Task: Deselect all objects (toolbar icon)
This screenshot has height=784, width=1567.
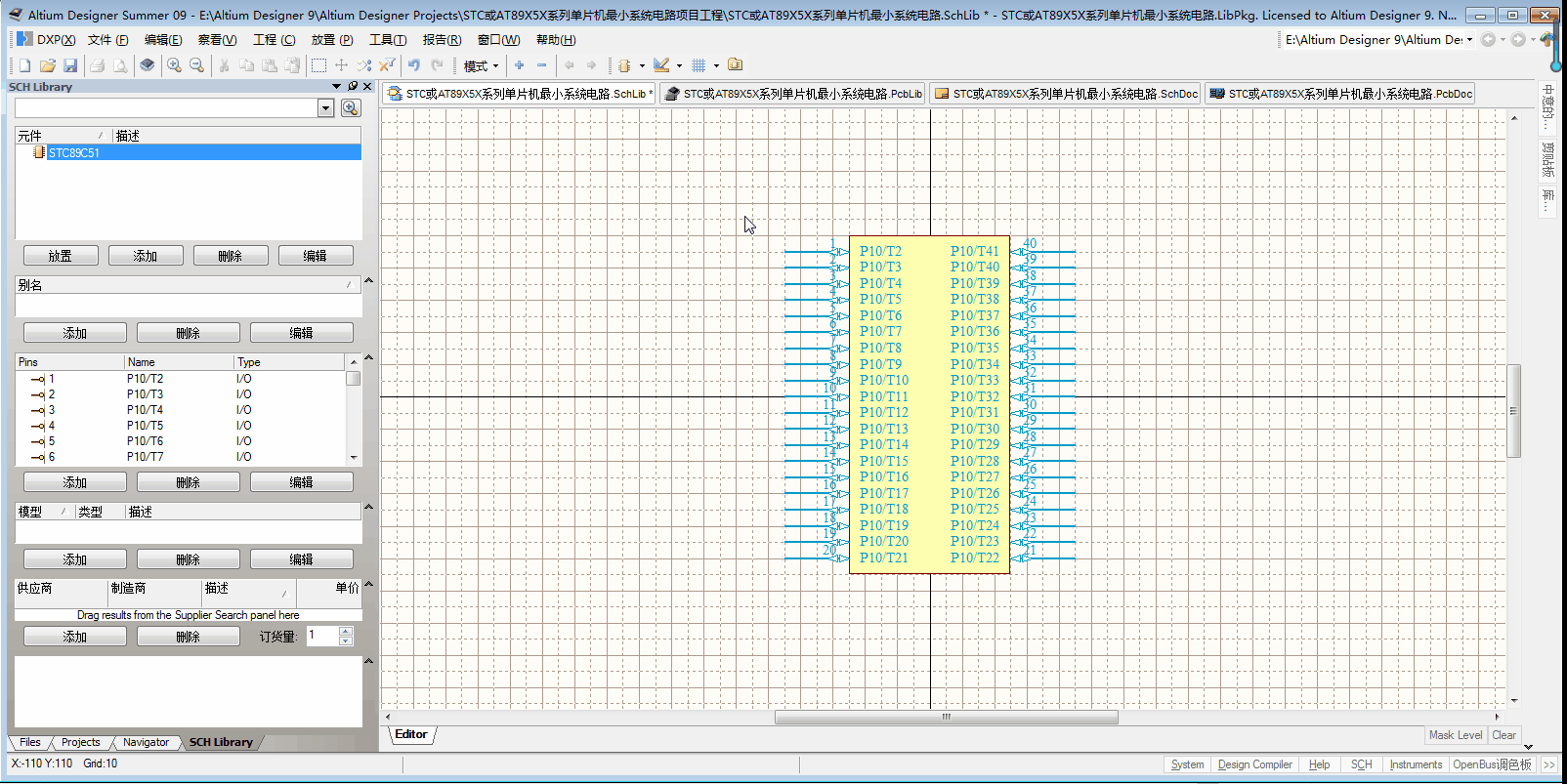Action: click(x=364, y=65)
